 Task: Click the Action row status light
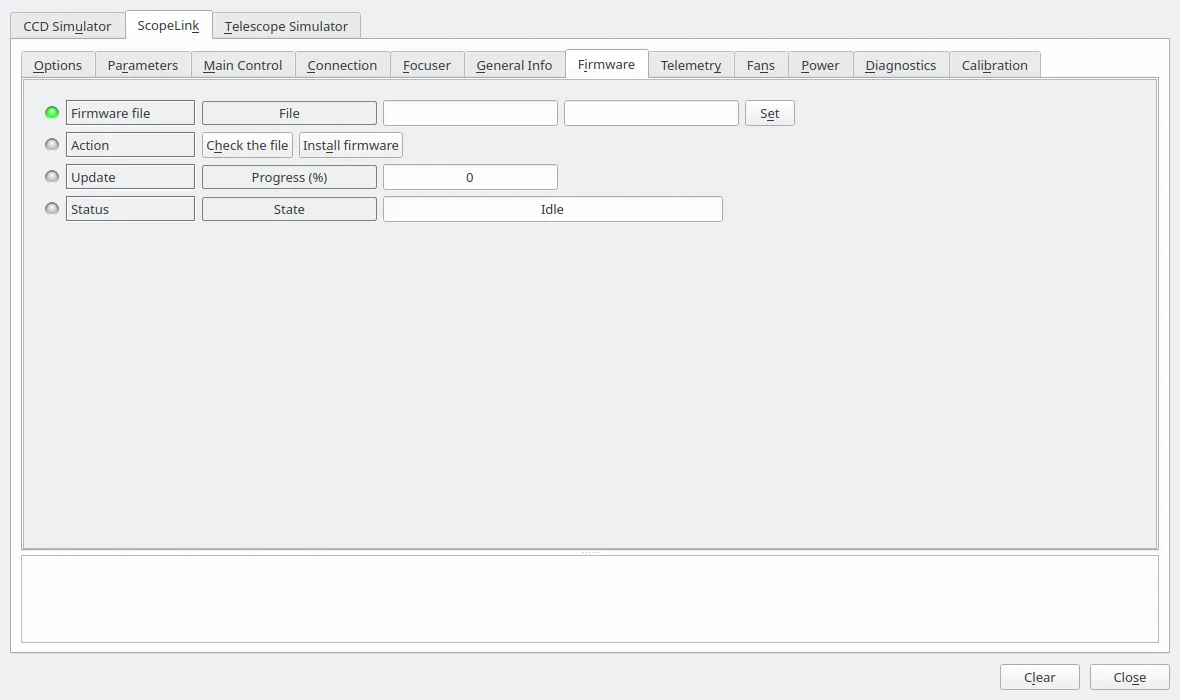(52, 145)
